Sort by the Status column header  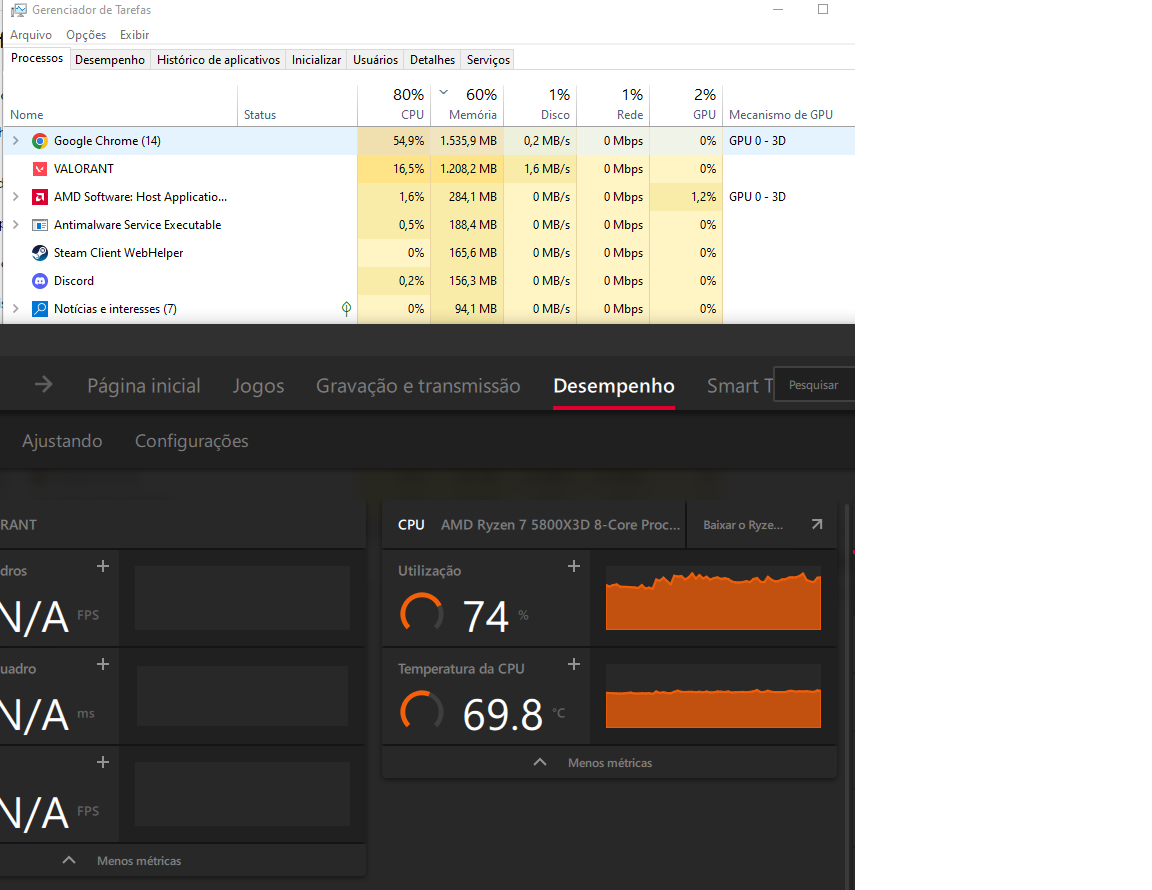[298, 106]
